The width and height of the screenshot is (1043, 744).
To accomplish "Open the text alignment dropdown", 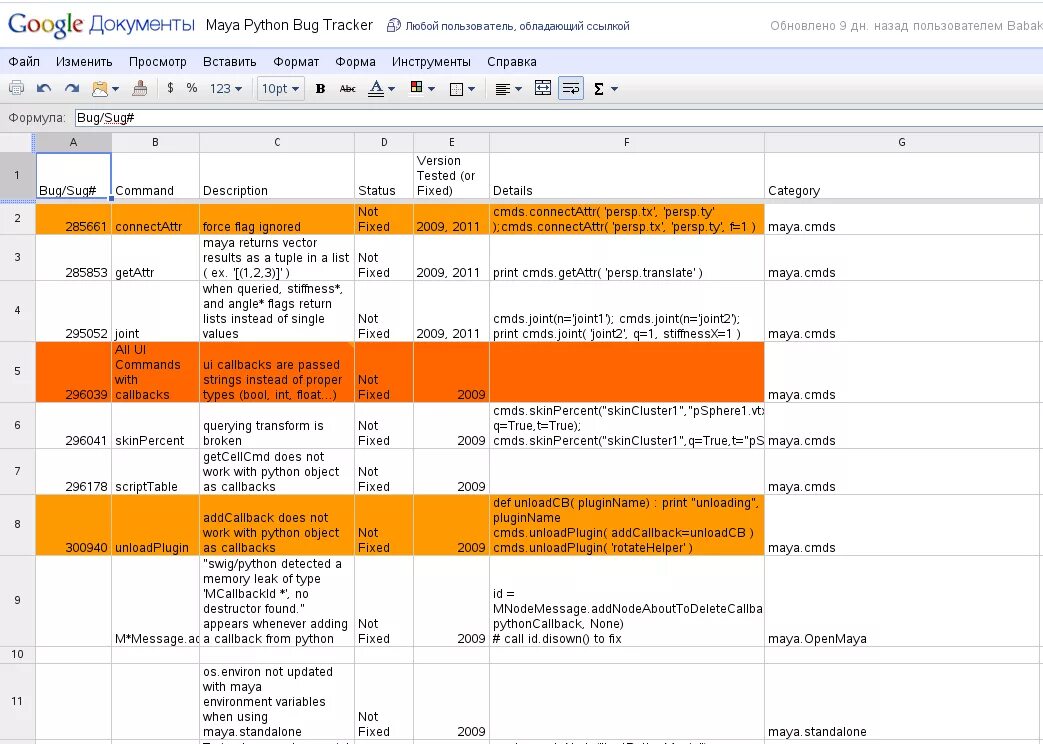I will [509, 89].
